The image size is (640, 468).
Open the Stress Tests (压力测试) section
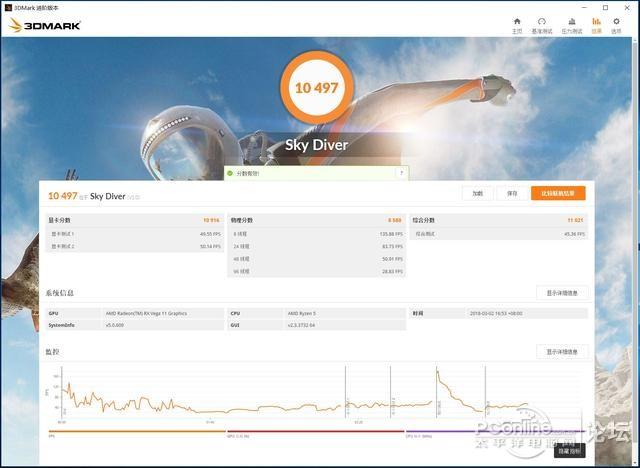[x=571, y=26]
